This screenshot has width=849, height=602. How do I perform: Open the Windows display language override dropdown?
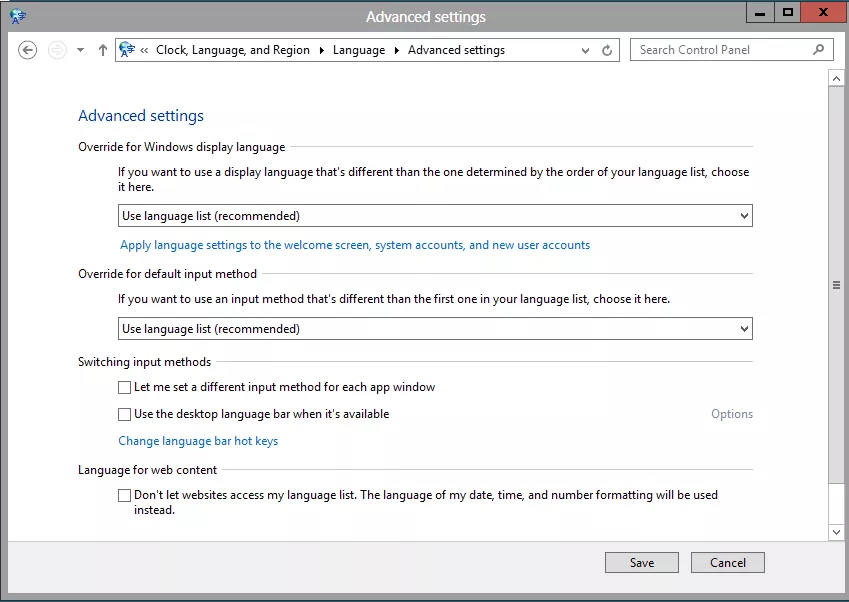tap(435, 216)
